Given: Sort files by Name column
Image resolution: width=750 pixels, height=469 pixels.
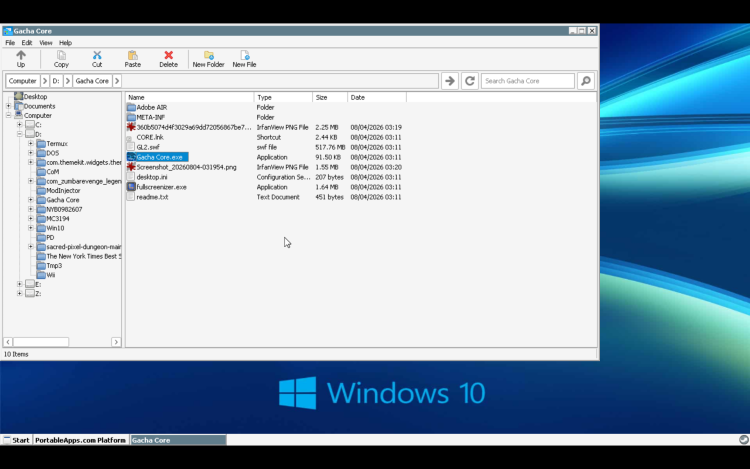Looking at the screenshot, I should click(189, 97).
